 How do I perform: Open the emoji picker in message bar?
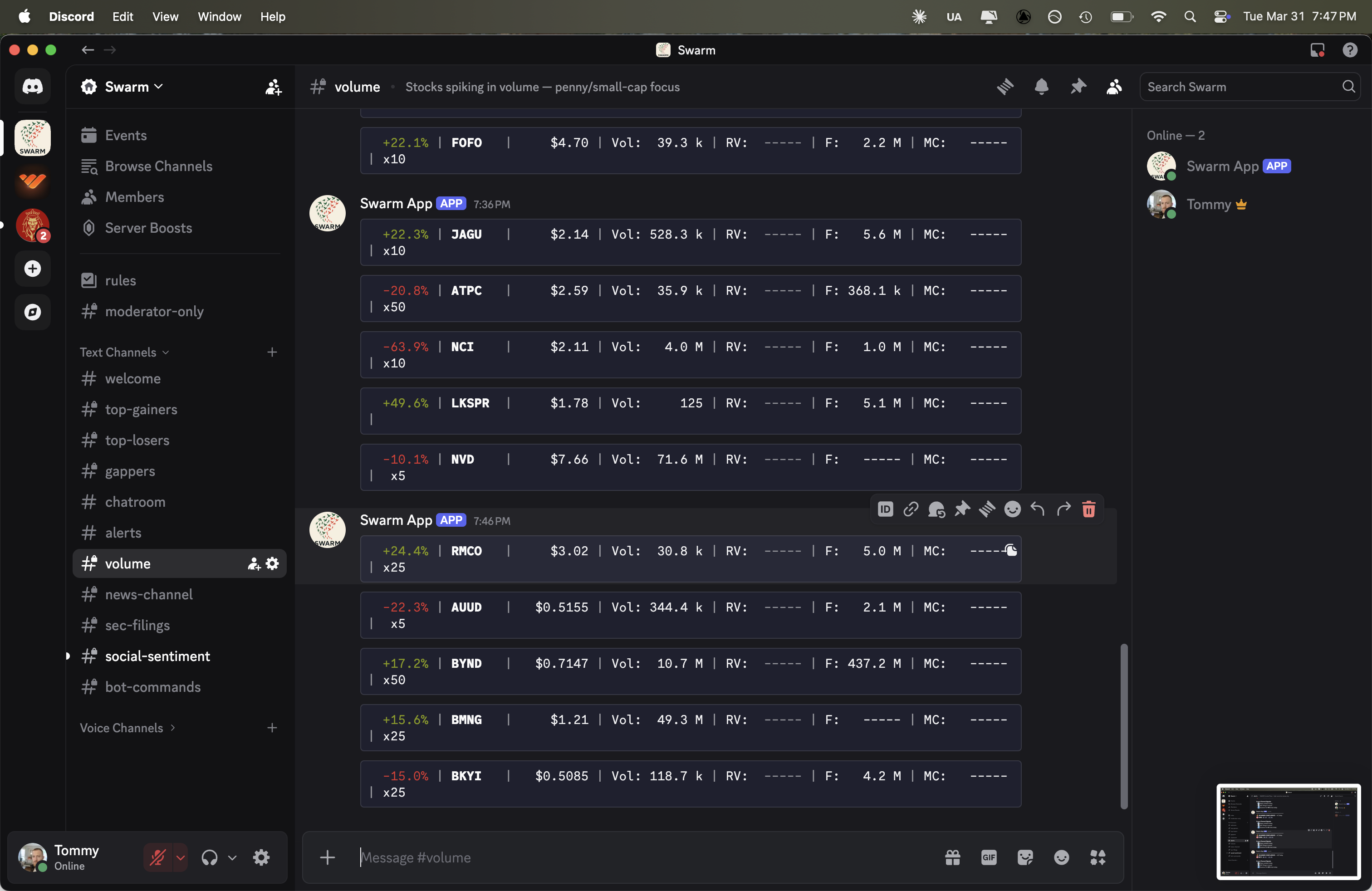1061,857
